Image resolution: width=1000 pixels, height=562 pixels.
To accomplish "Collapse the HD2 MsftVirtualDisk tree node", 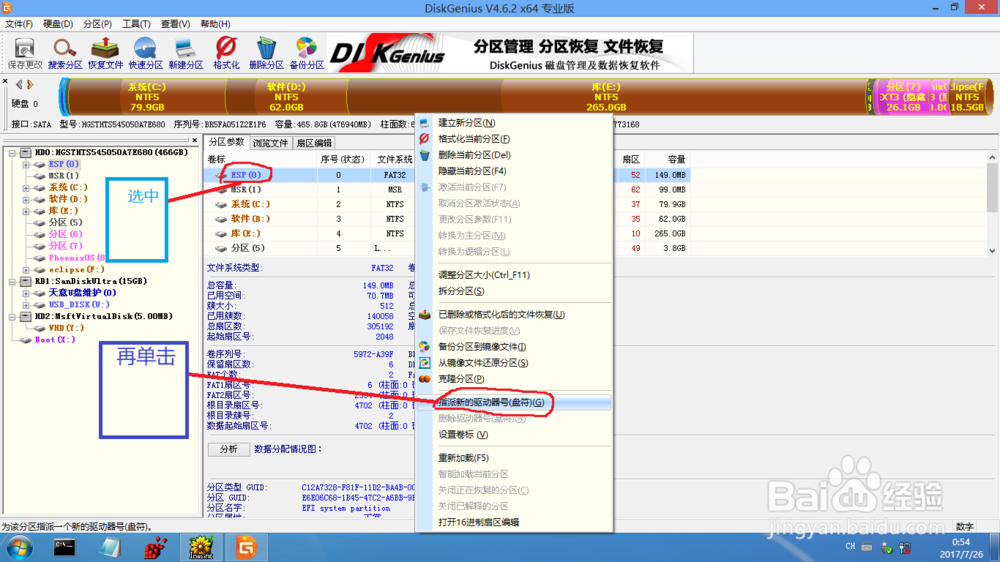I will point(12,316).
